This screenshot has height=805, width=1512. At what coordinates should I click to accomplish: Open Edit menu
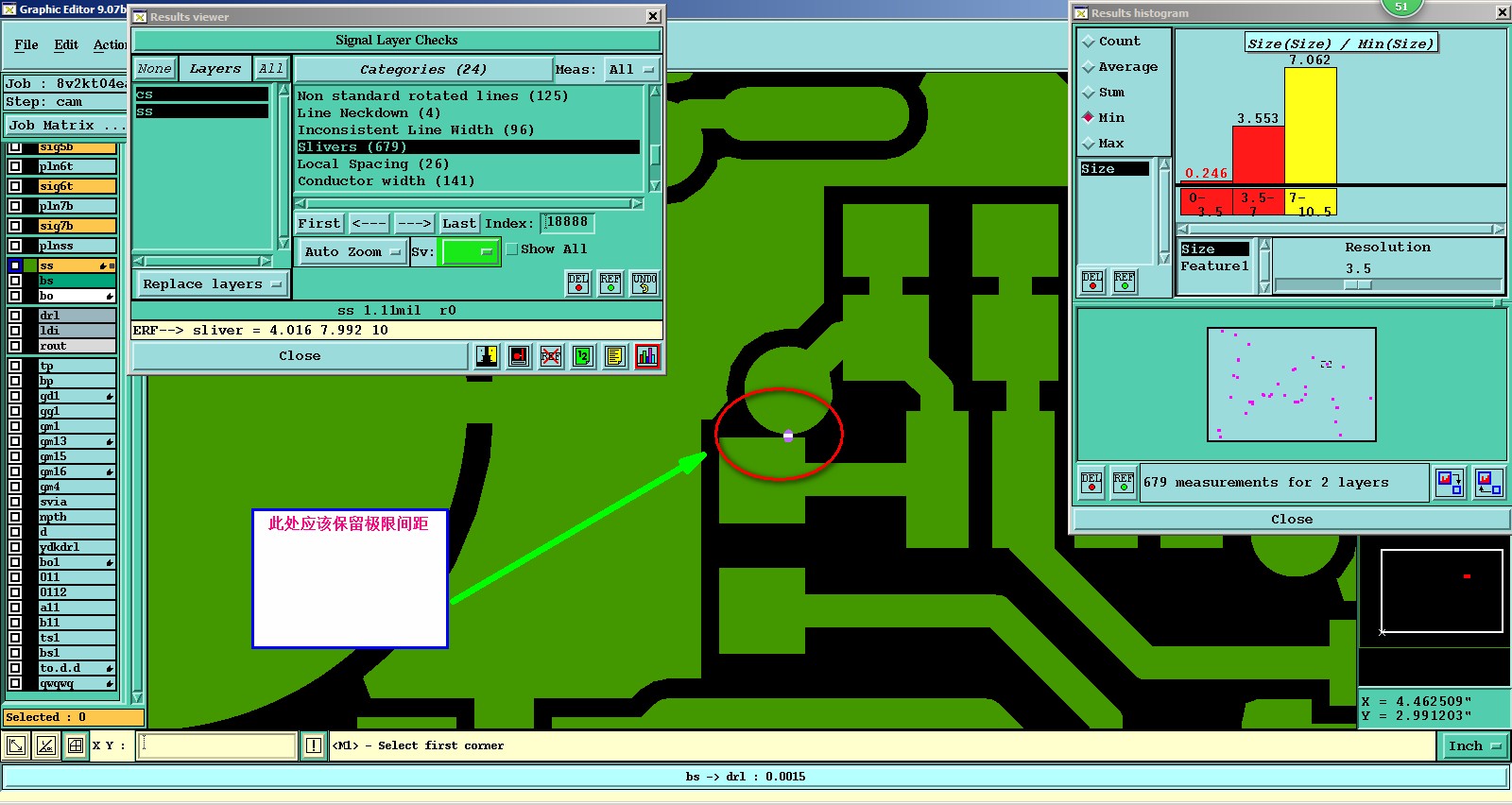point(66,44)
